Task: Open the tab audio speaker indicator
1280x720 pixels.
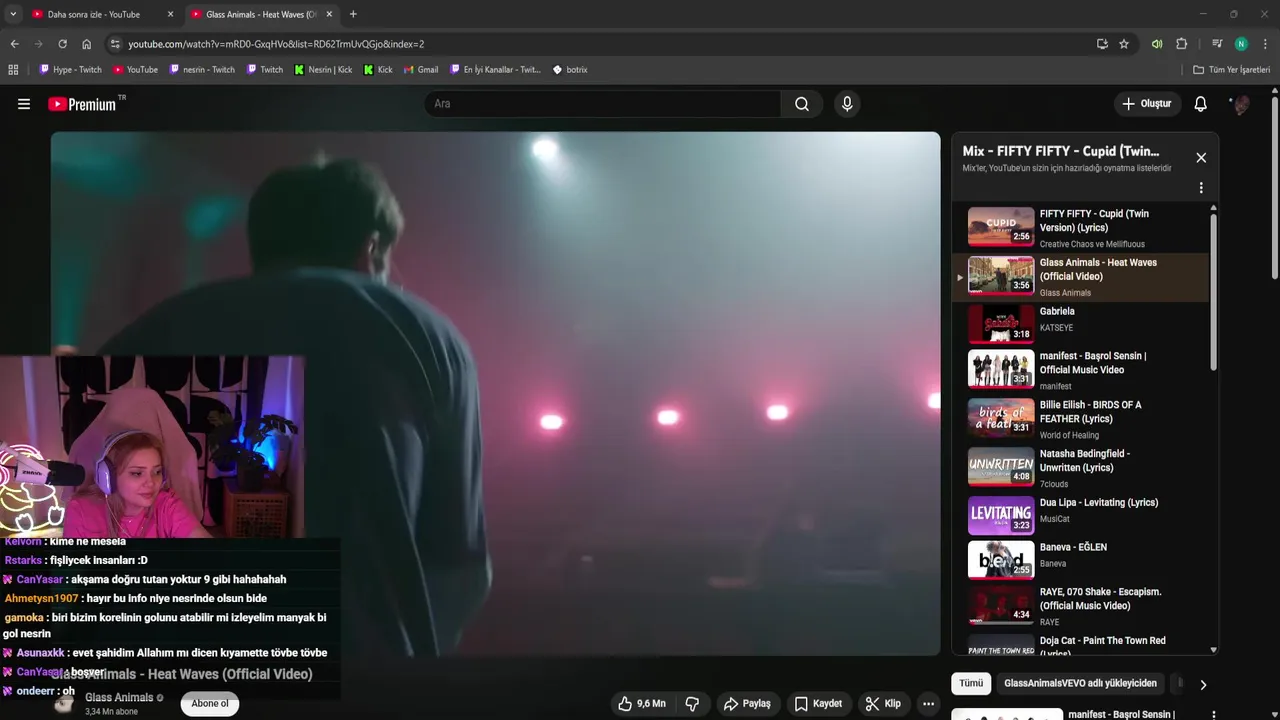Action: tap(1157, 44)
